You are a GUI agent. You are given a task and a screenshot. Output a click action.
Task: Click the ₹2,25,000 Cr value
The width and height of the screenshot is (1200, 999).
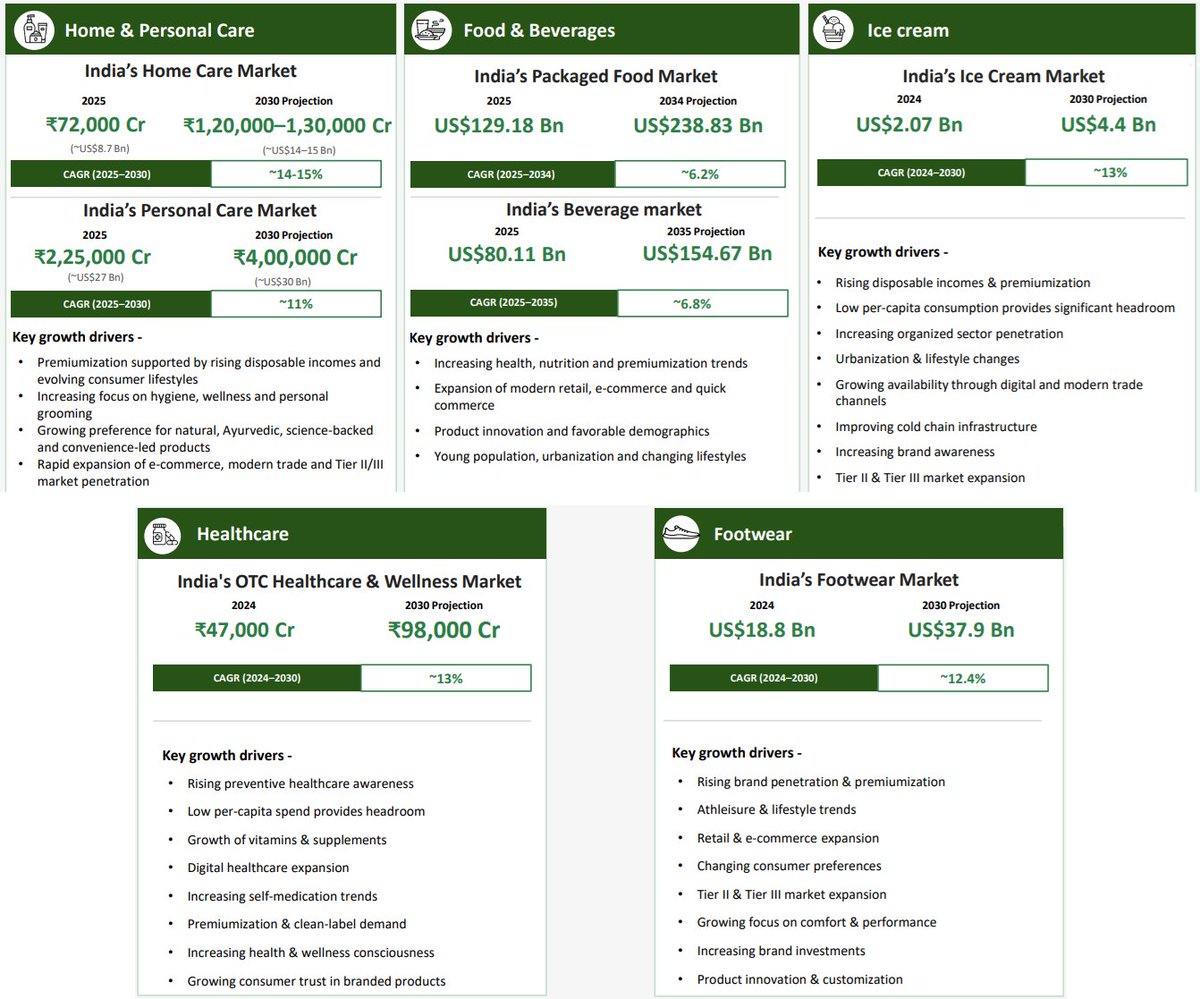pos(93,256)
